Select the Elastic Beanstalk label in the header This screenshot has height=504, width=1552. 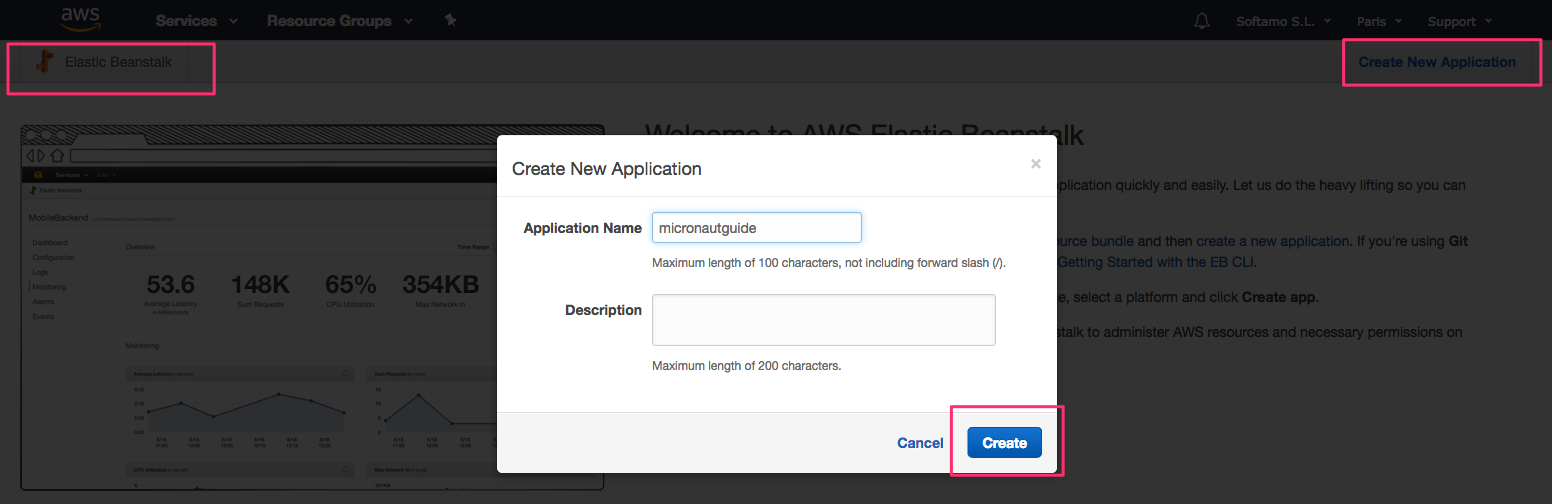[x=118, y=62]
